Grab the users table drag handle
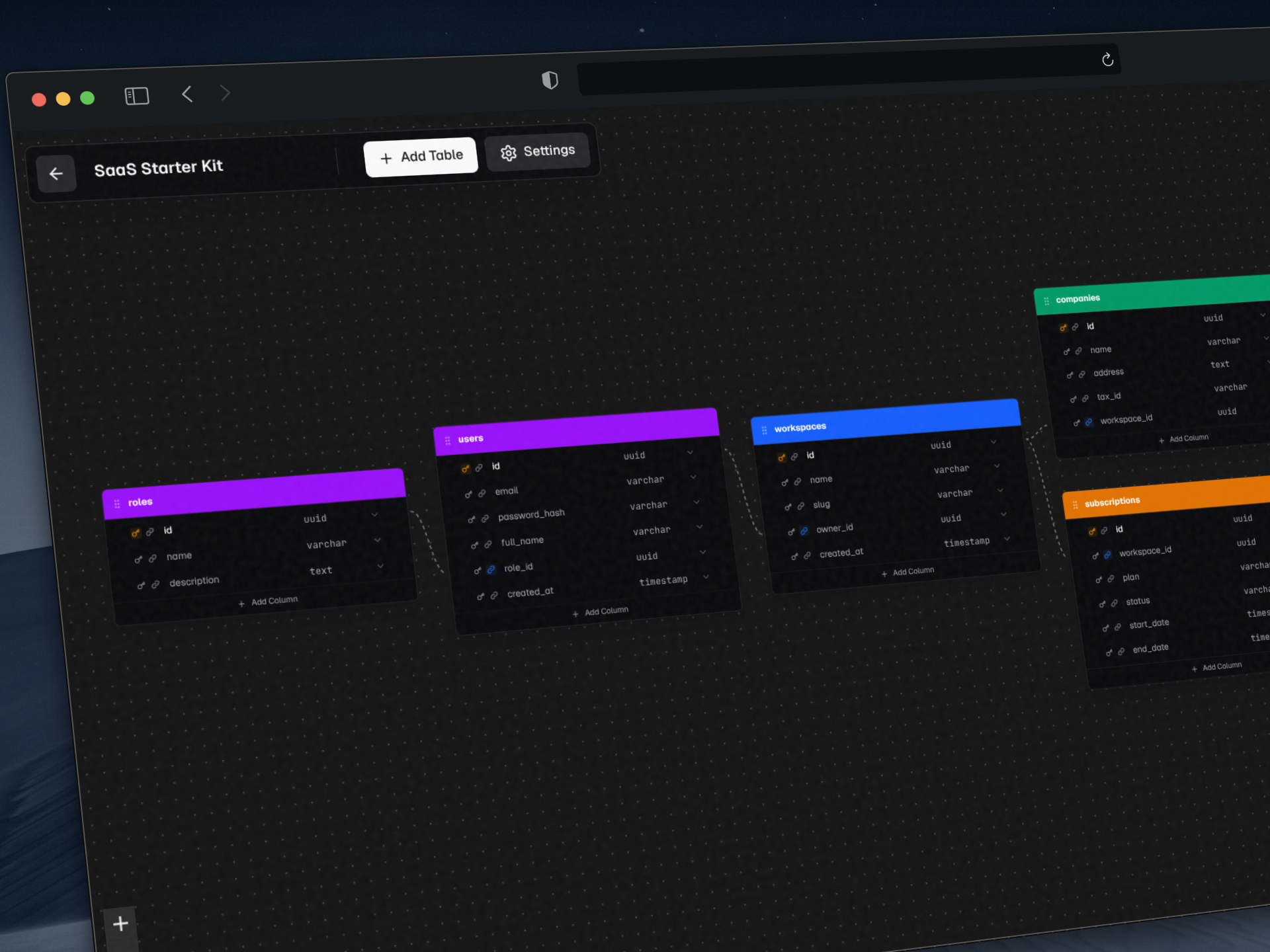This screenshot has width=1270, height=952. click(448, 440)
